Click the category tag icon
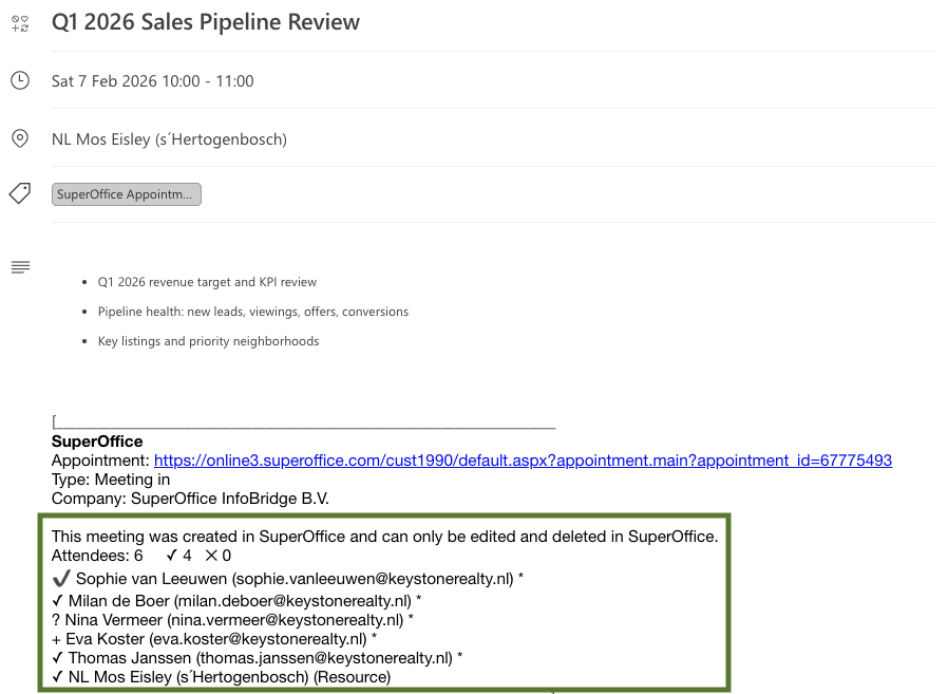The width and height of the screenshot is (936, 694). [x=20, y=194]
